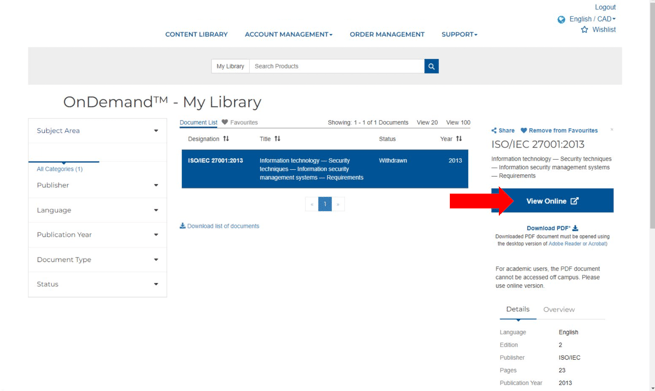
Task: Click the next page arrow
Action: 338,204
